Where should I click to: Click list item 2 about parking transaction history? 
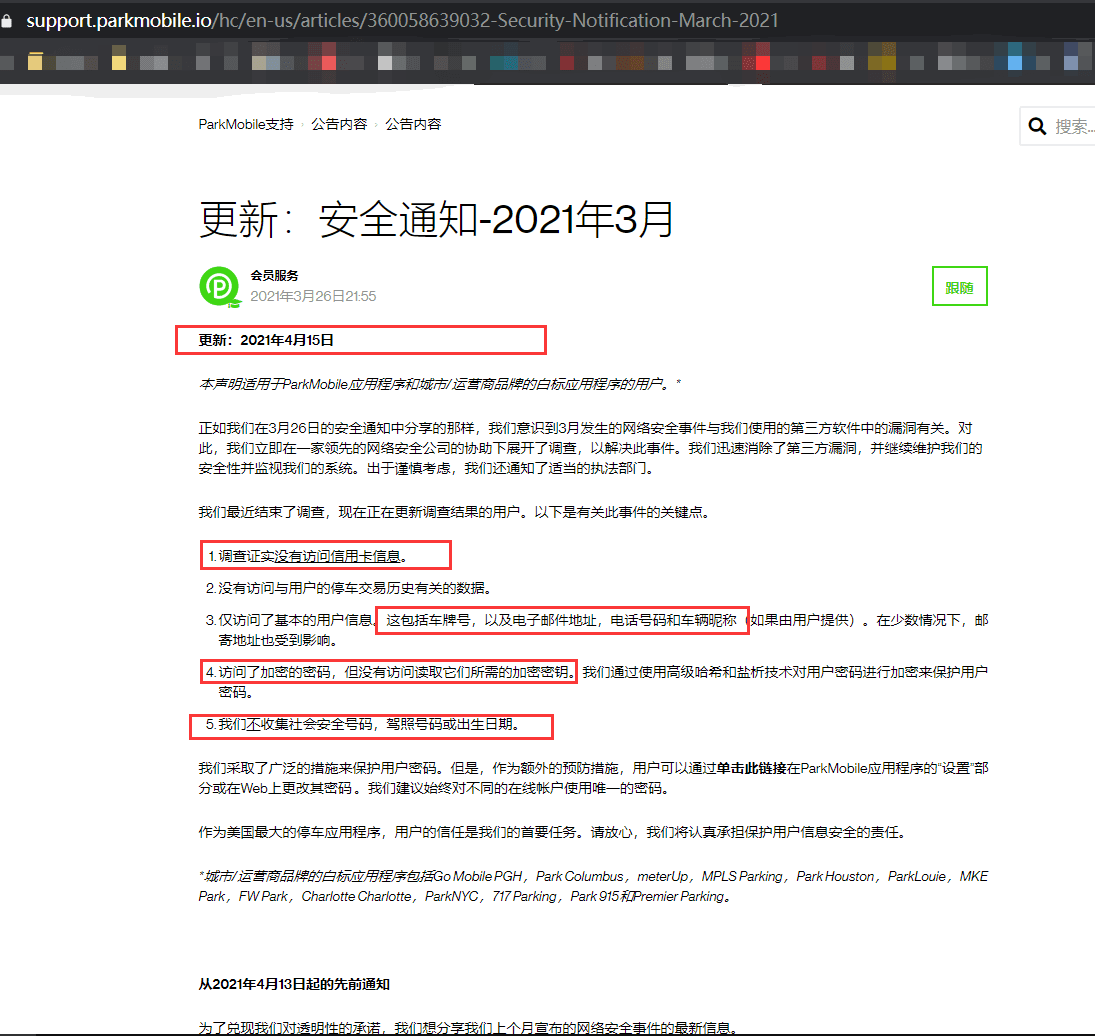click(x=348, y=589)
